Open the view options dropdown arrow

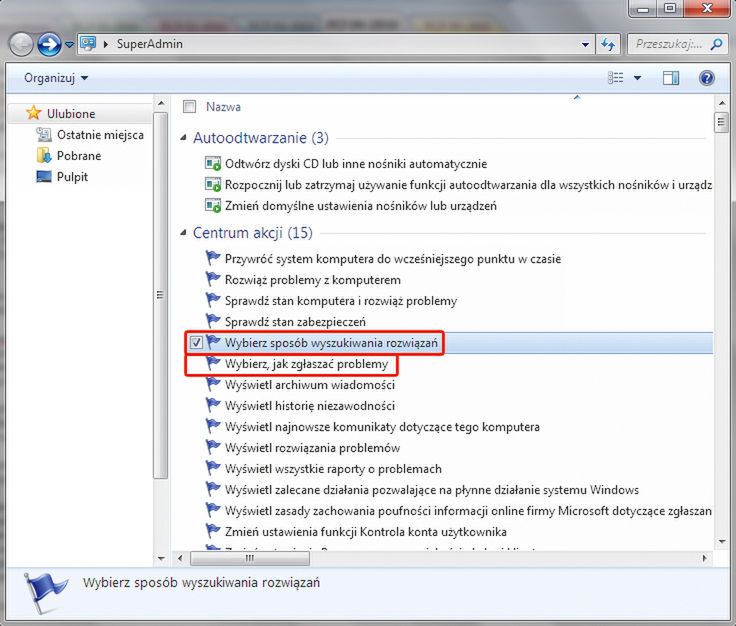(637, 78)
